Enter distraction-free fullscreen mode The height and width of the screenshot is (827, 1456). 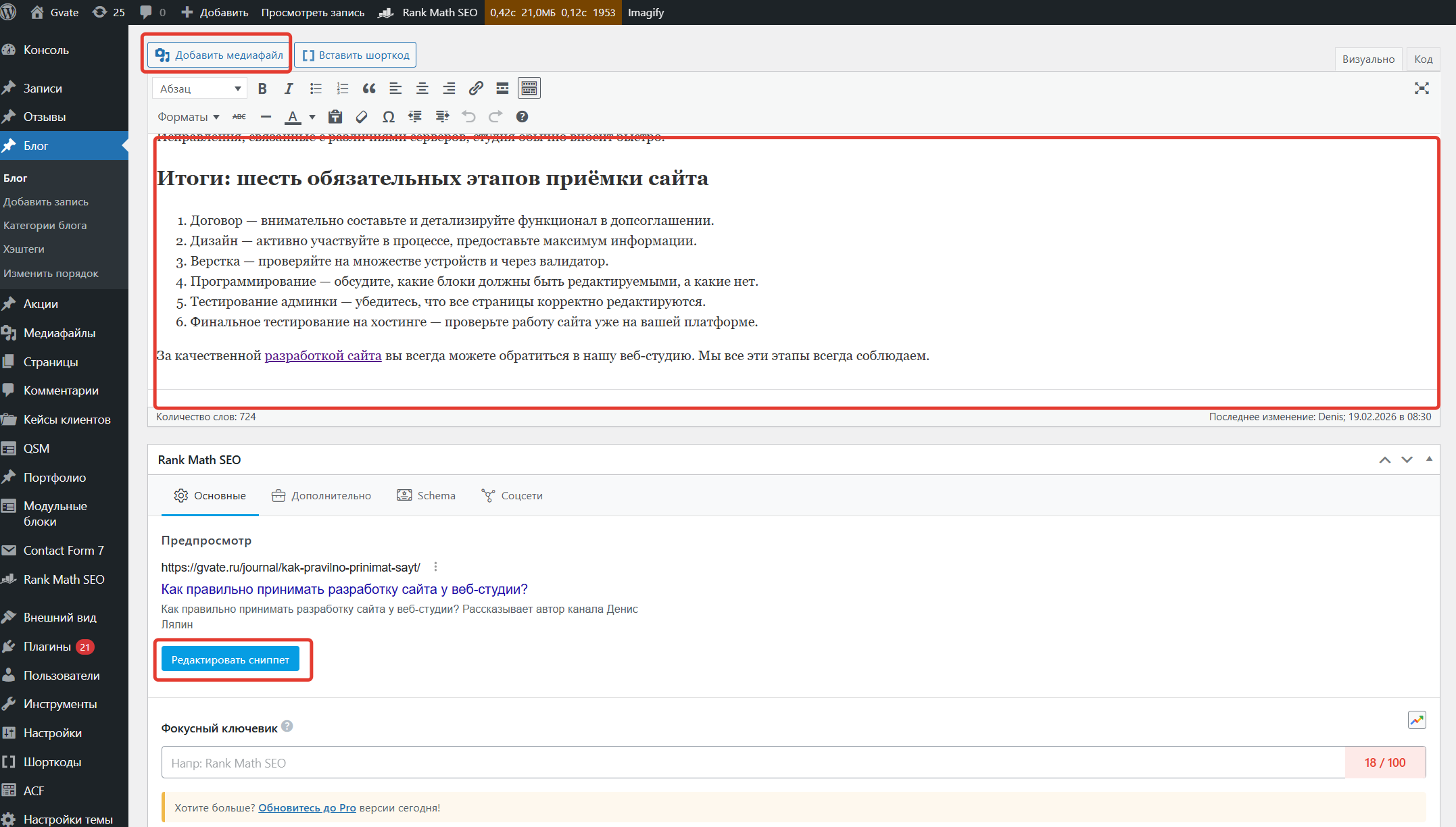point(1422,89)
